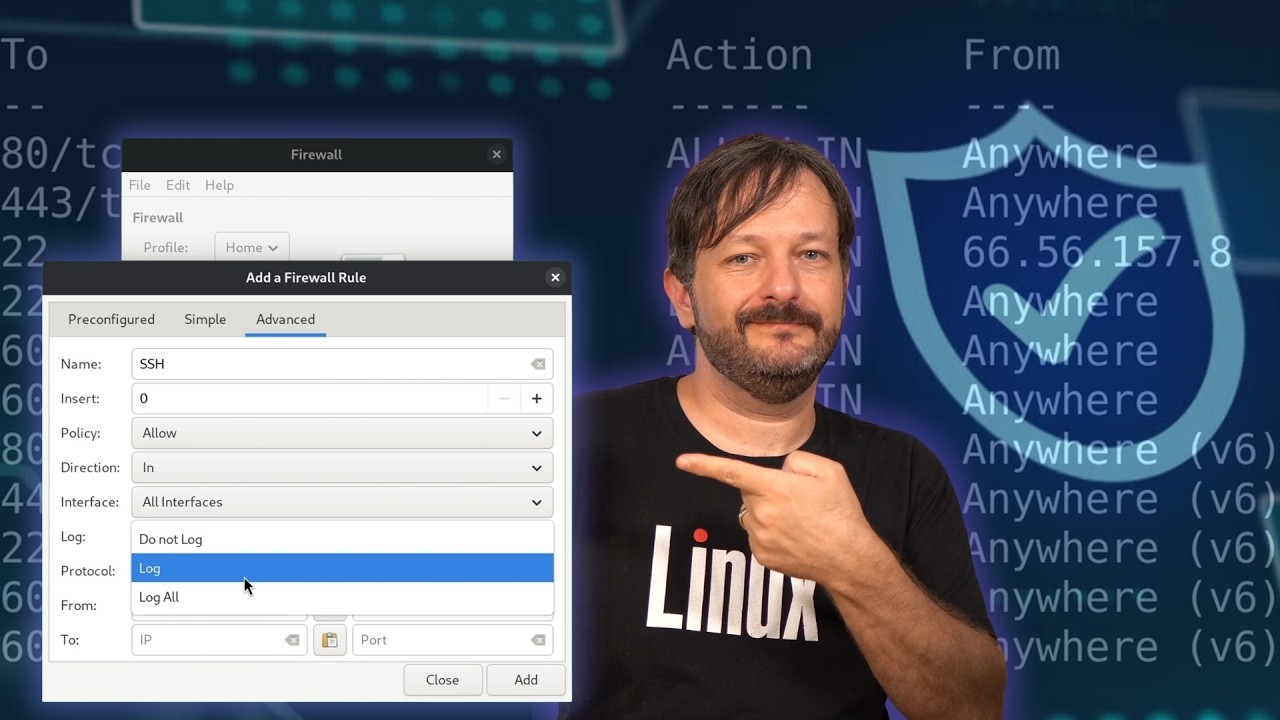
Task: Increase the Insert value with plus
Action: (536, 398)
